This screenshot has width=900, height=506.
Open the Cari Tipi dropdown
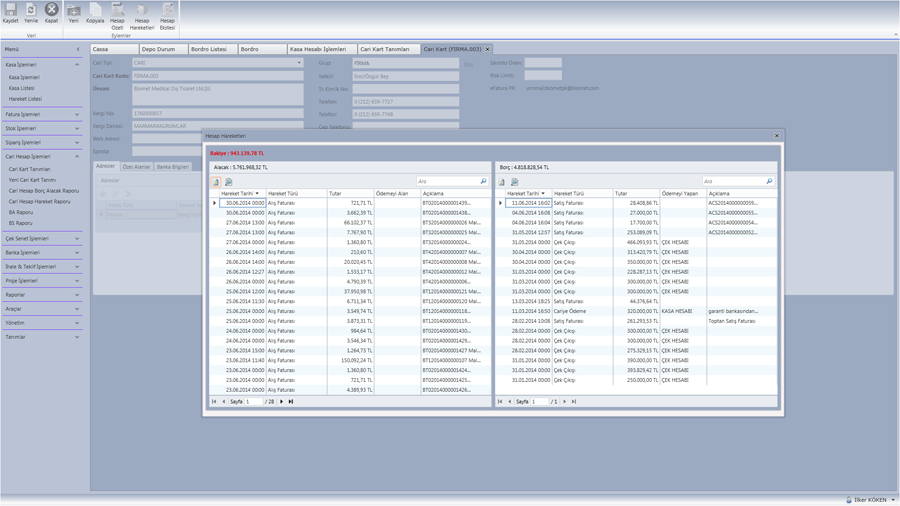coord(298,63)
